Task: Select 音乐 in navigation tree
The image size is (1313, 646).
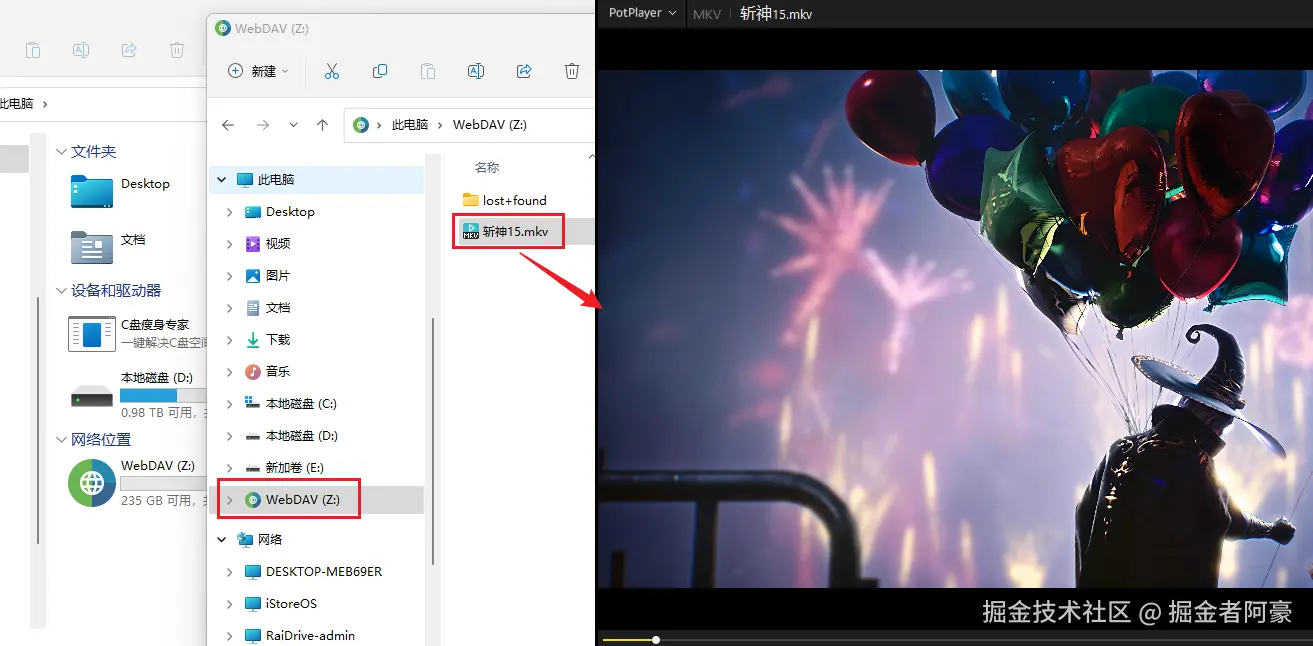Action: point(278,372)
